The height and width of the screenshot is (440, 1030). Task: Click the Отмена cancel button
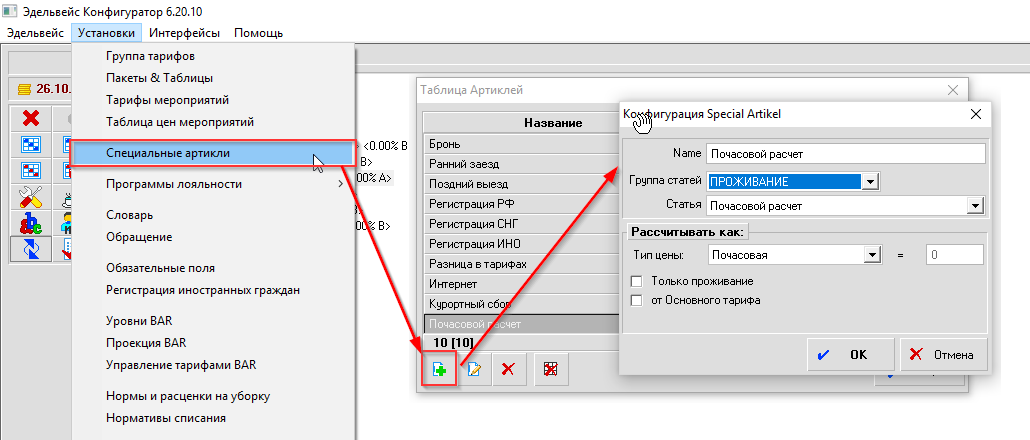tap(944, 354)
